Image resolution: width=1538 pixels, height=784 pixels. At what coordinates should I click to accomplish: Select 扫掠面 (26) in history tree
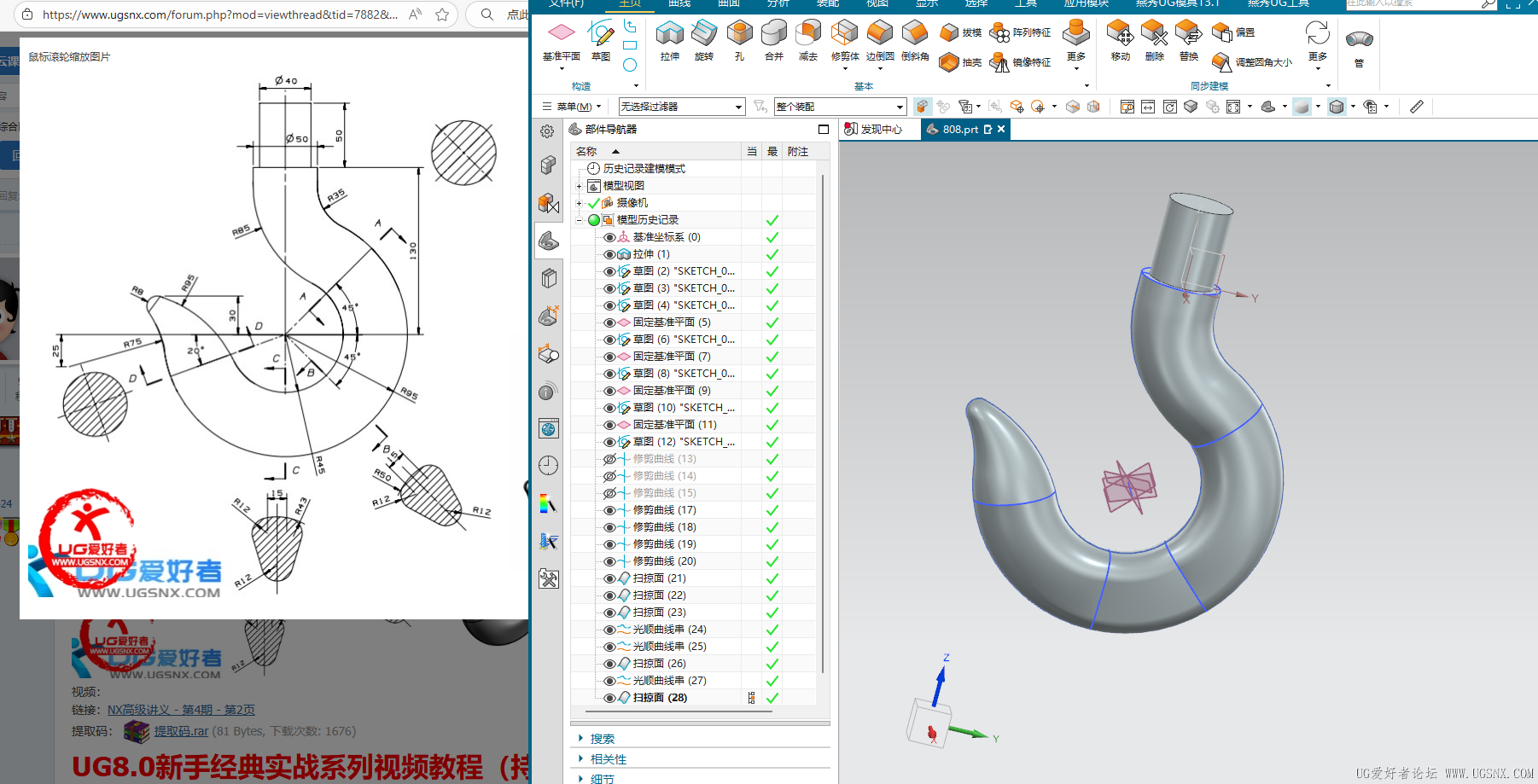[x=659, y=664]
